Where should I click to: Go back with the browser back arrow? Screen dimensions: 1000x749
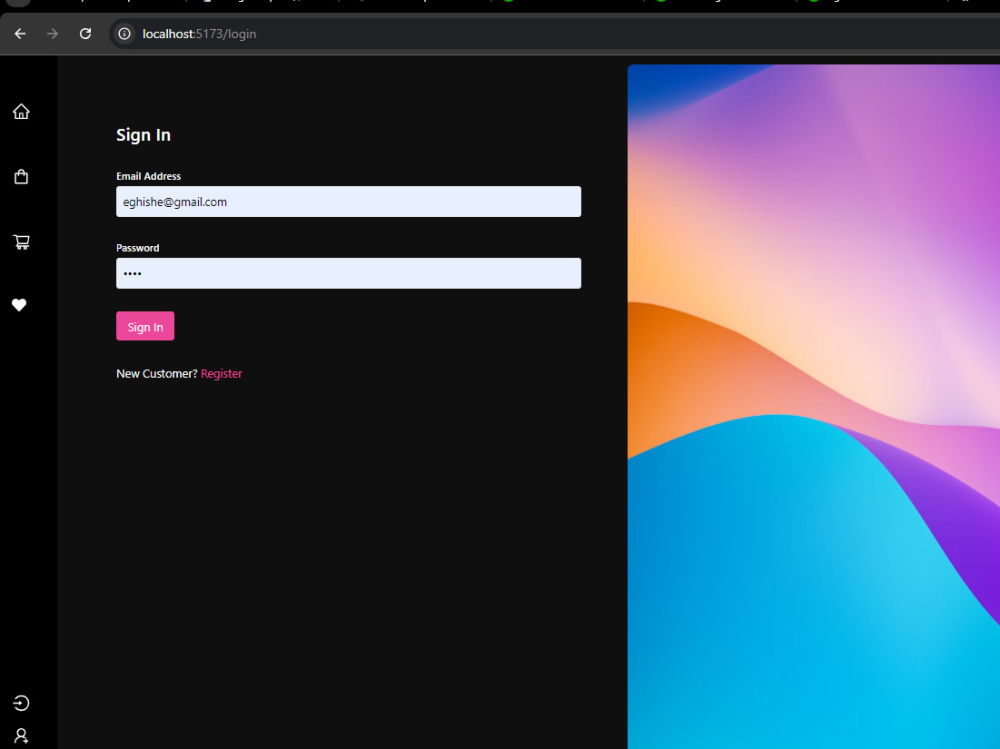tap(20, 34)
